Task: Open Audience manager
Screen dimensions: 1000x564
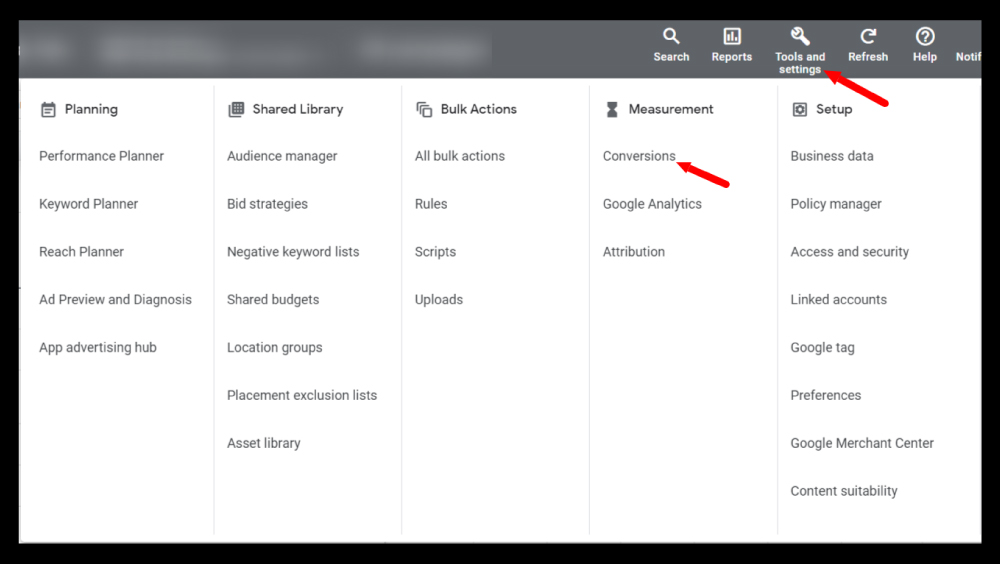Action: tap(282, 156)
